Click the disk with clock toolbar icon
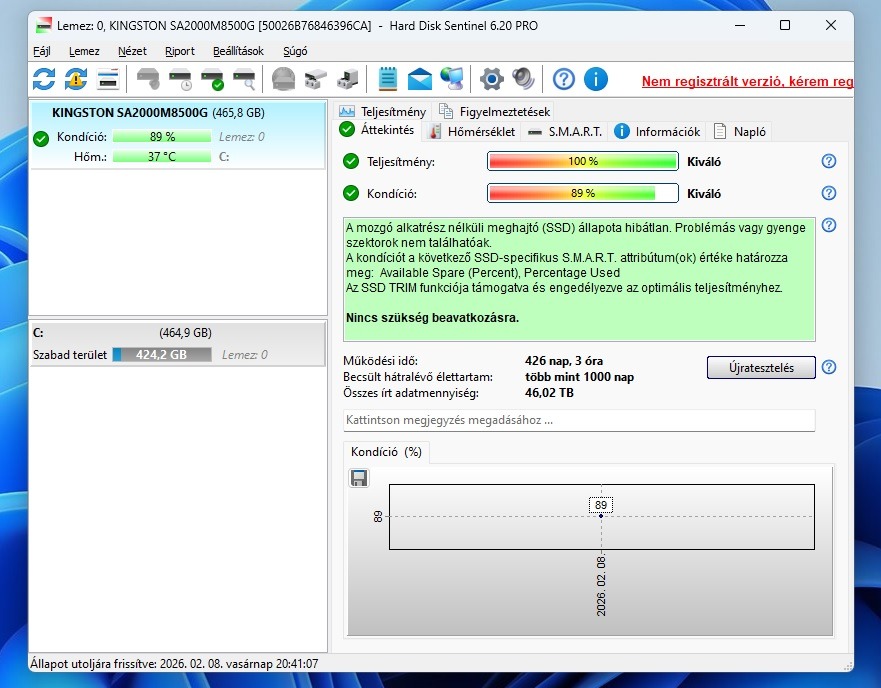 181,79
